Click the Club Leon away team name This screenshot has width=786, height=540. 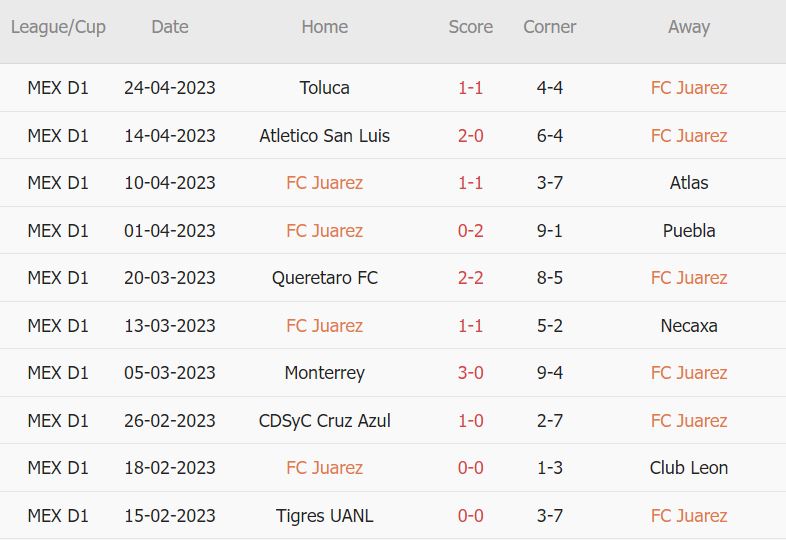click(x=689, y=468)
